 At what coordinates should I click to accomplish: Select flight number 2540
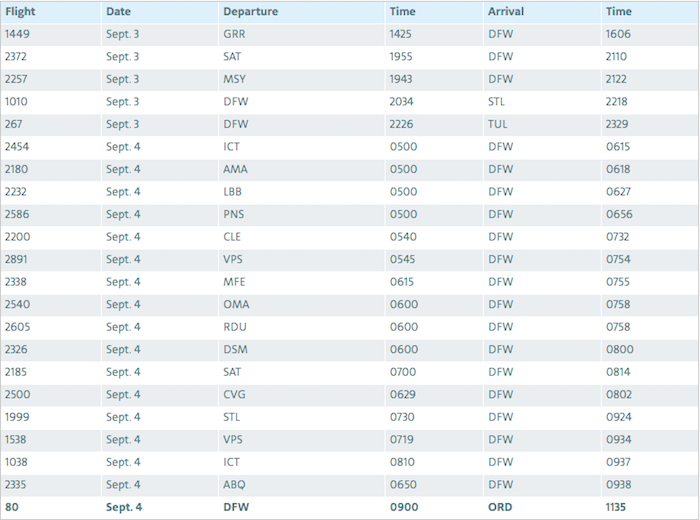[x=17, y=304]
